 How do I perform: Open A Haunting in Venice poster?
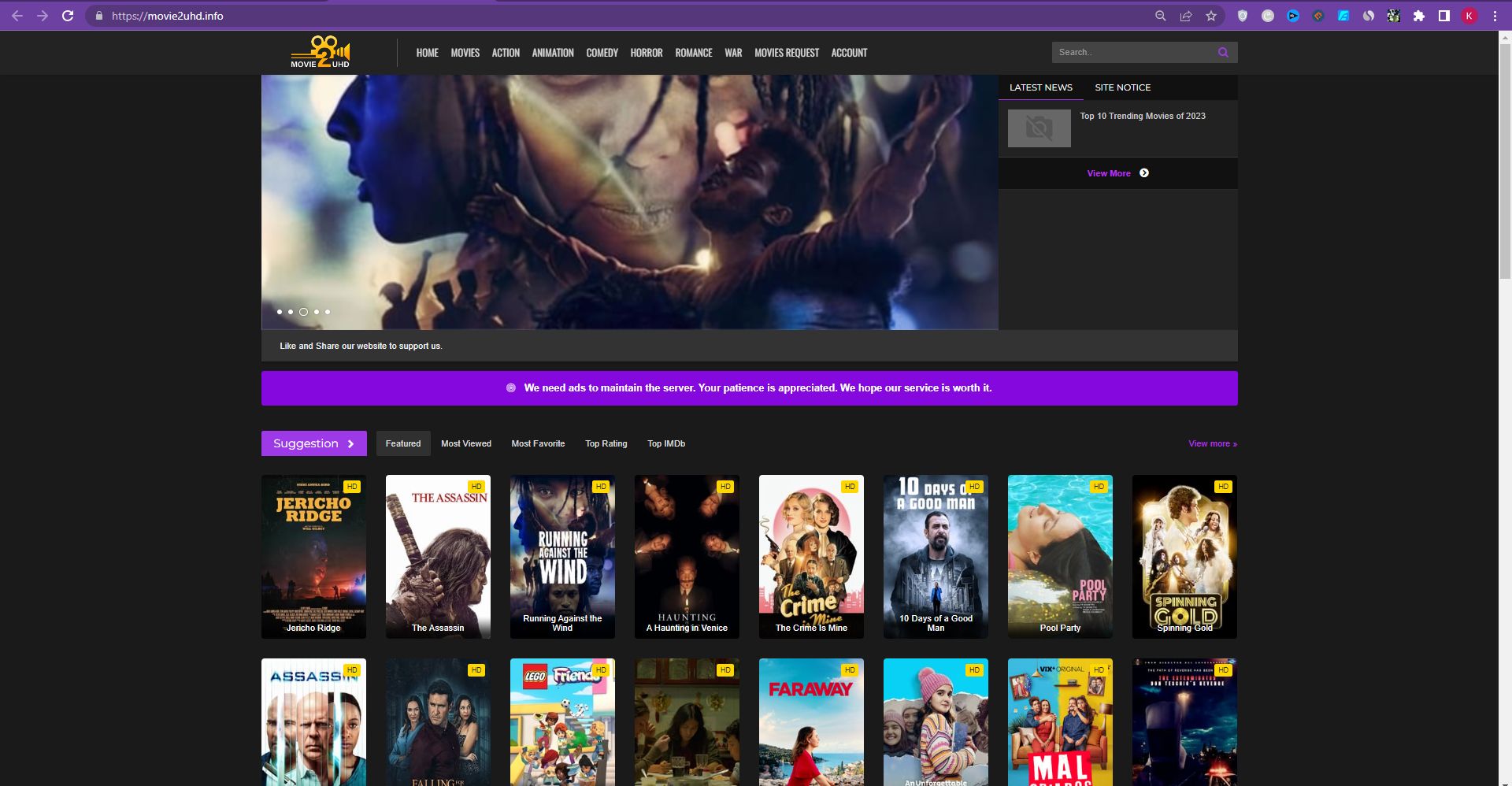pos(687,556)
